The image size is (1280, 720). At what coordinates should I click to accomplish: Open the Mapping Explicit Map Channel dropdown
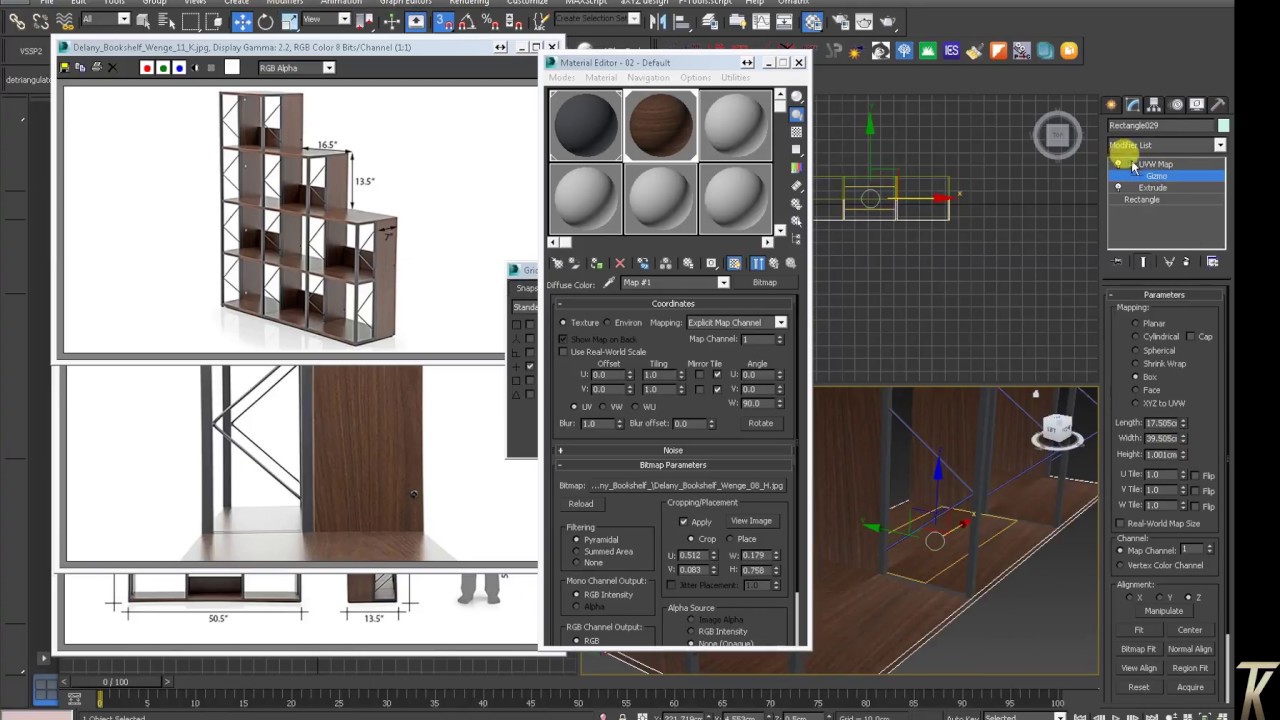pyautogui.click(x=780, y=323)
